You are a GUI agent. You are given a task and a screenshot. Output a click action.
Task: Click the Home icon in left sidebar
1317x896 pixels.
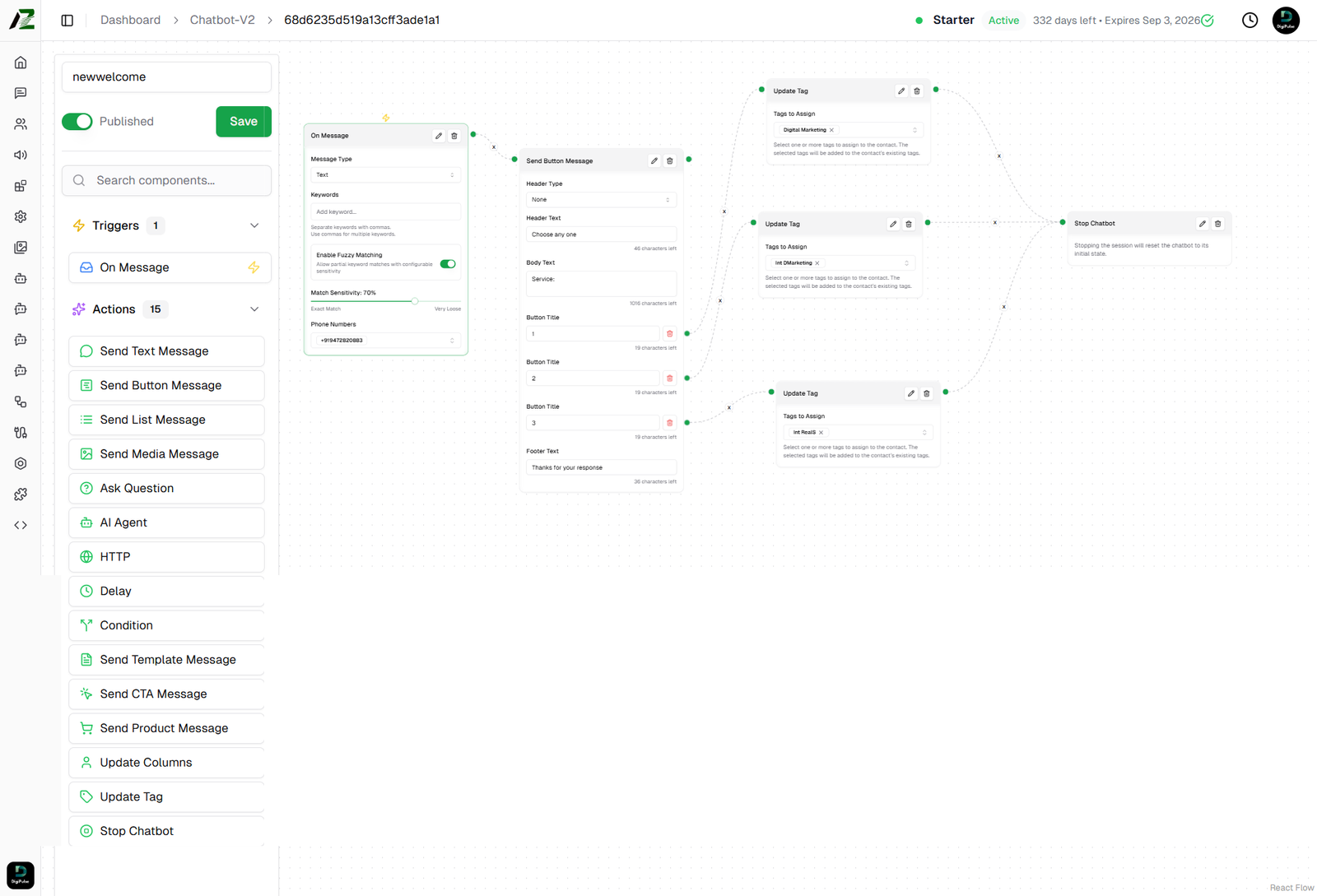click(21, 63)
